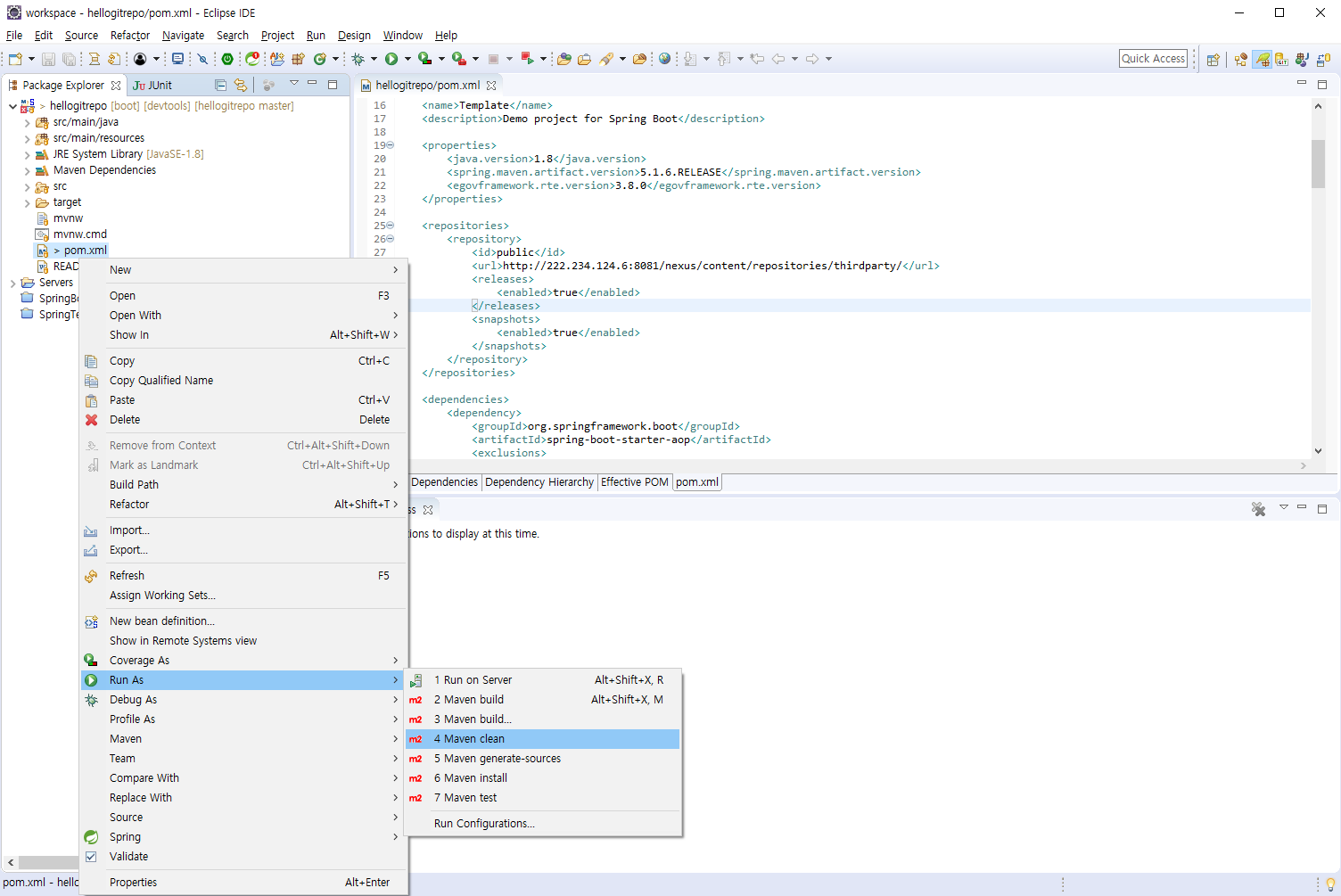Viewport: 1341px width, 896px height.
Task: Close the hellogitrepo/pom.xml editor tab
Action: pos(491,86)
